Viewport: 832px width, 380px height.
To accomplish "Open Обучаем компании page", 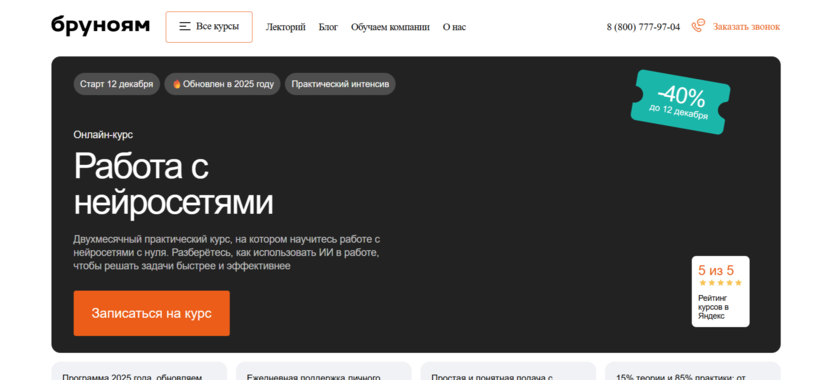I will click(390, 27).
